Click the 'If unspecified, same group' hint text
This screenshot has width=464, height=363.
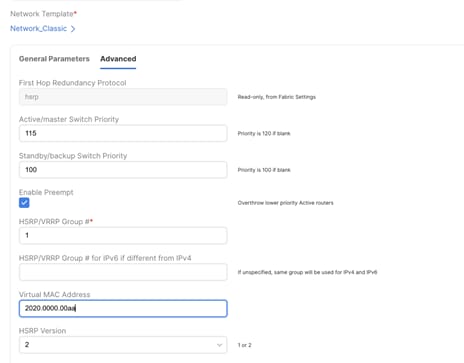coord(307,272)
